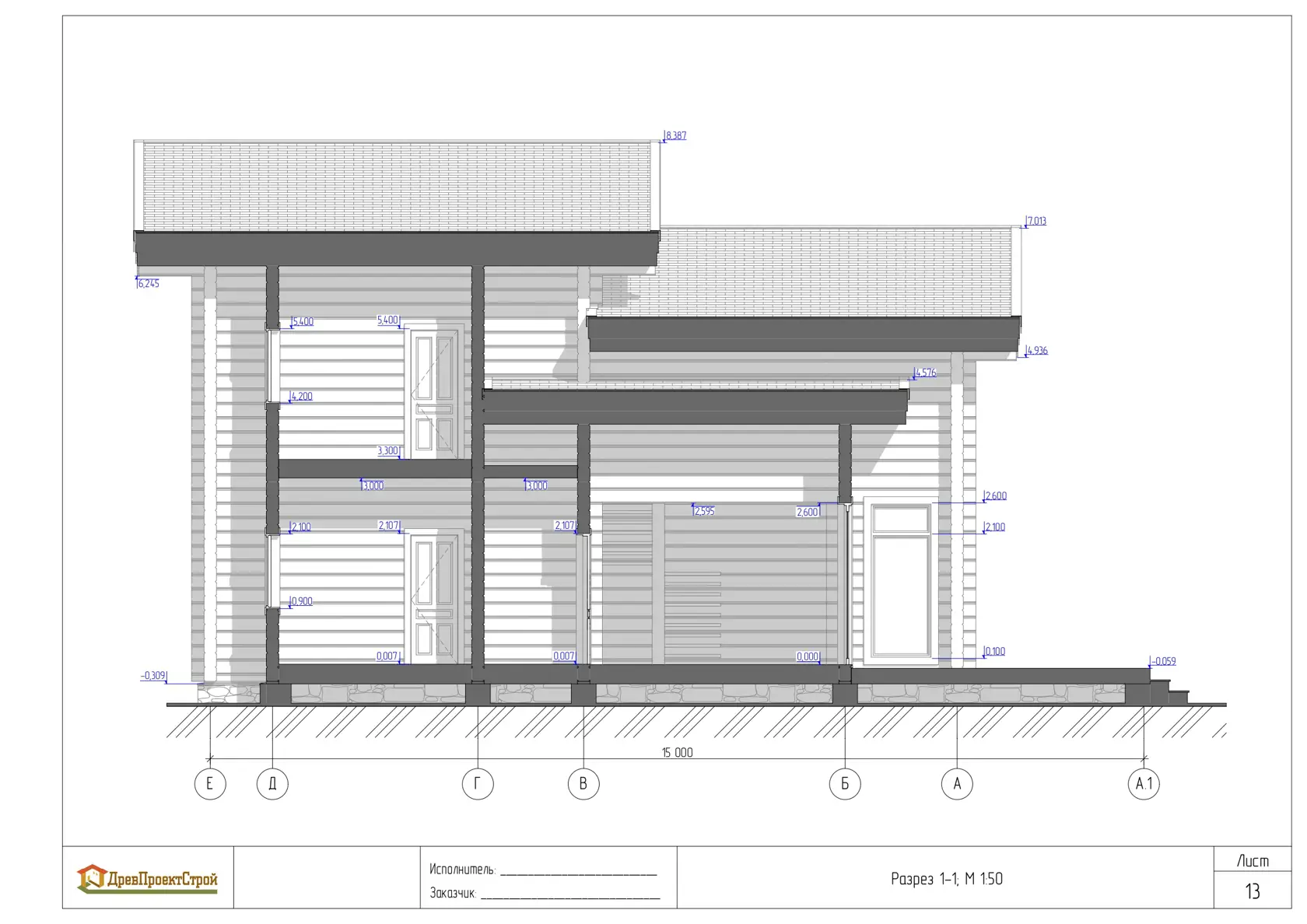1307x924 pixels.
Task: Click the 8,387 roof elevation mark
Action: coord(676,135)
